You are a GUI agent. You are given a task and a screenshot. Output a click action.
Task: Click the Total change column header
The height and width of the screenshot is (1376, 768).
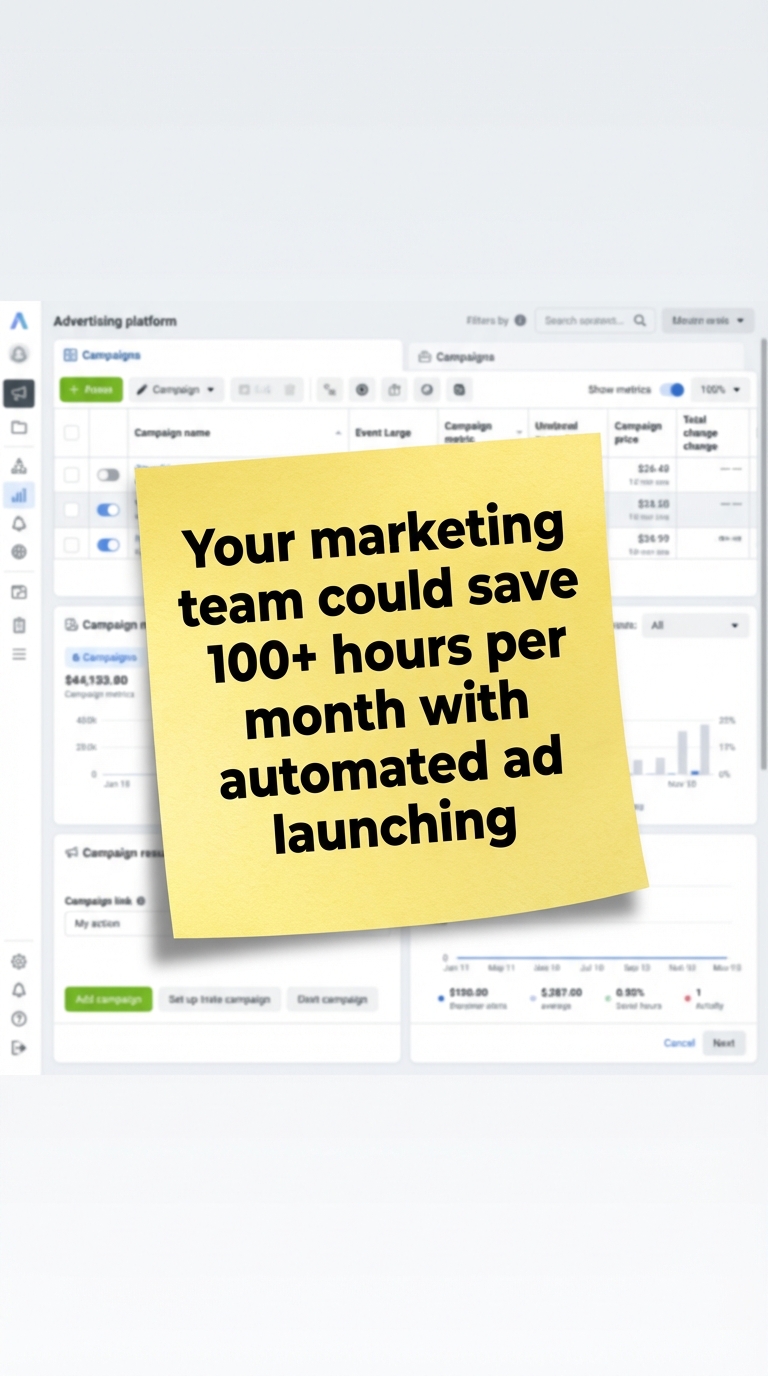click(x=700, y=432)
